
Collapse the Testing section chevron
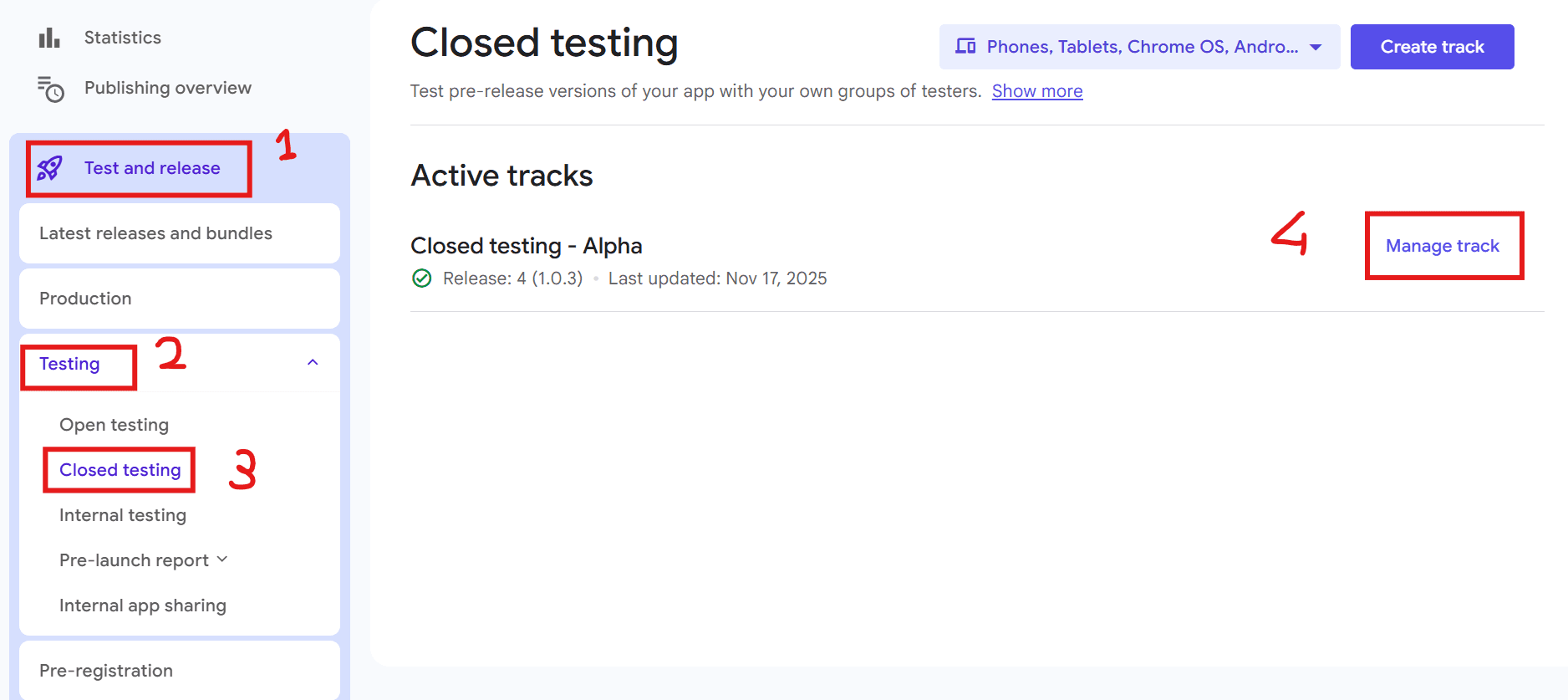pyautogui.click(x=313, y=363)
